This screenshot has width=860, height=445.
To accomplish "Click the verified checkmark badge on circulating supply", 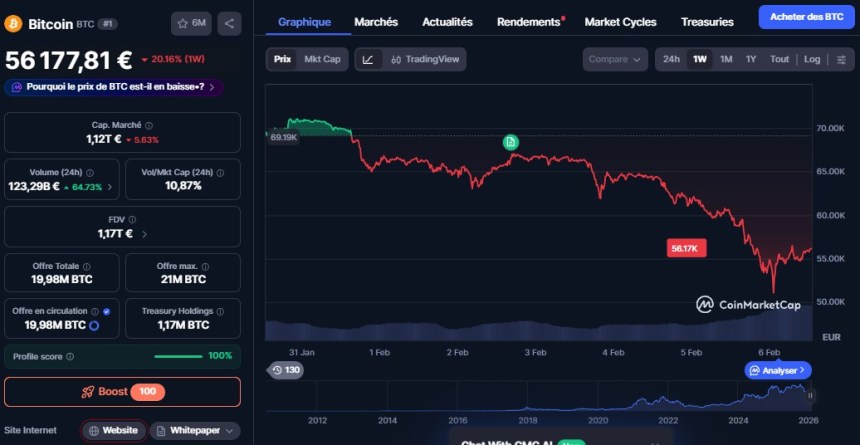I will pos(106,311).
